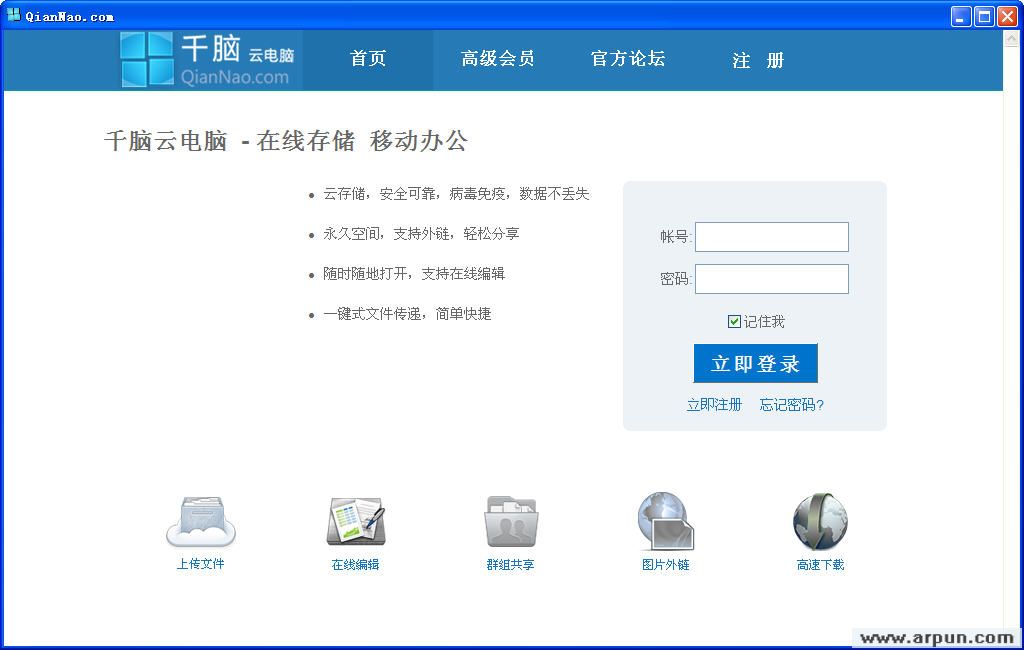Image resolution: width=1024 pixels, height=650 pixels.
Task: Click the text 随时随地打开，支持在线编辑
Action: pos(414,274)
